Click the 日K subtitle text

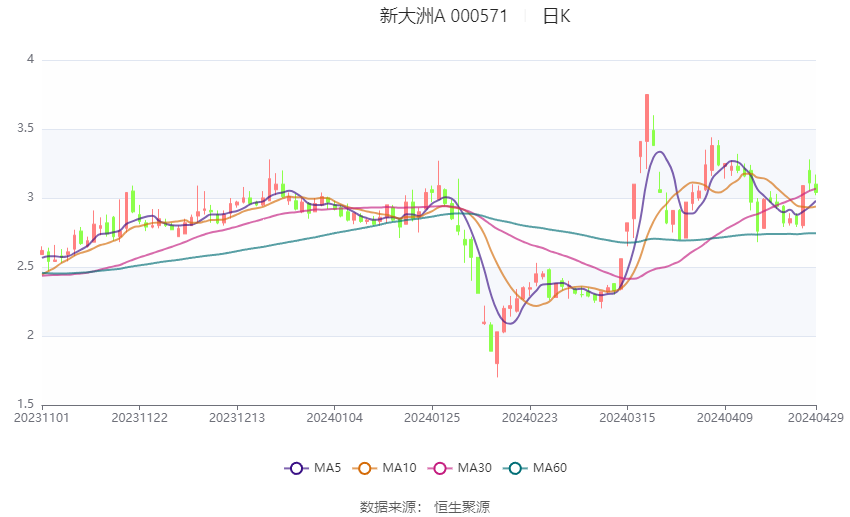[x=557, y=16]
